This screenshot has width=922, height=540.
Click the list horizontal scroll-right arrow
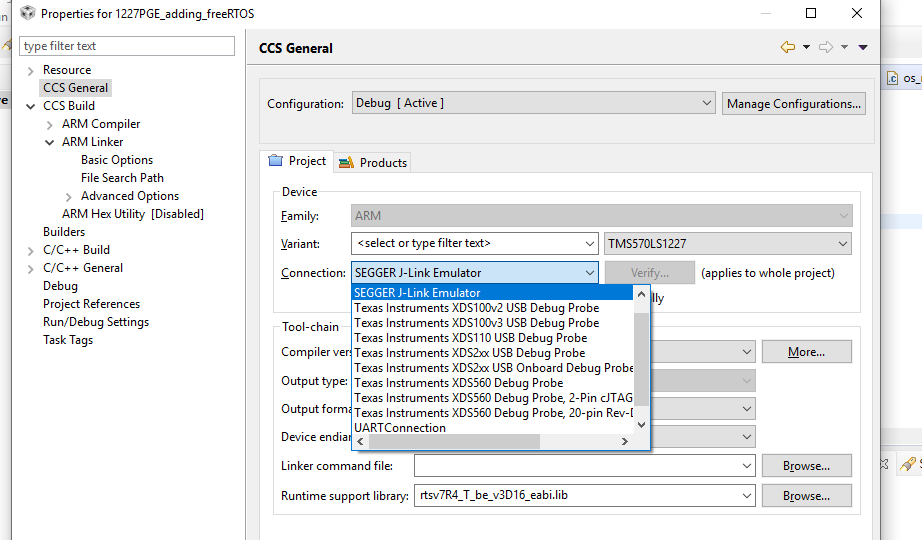(624, 442)
